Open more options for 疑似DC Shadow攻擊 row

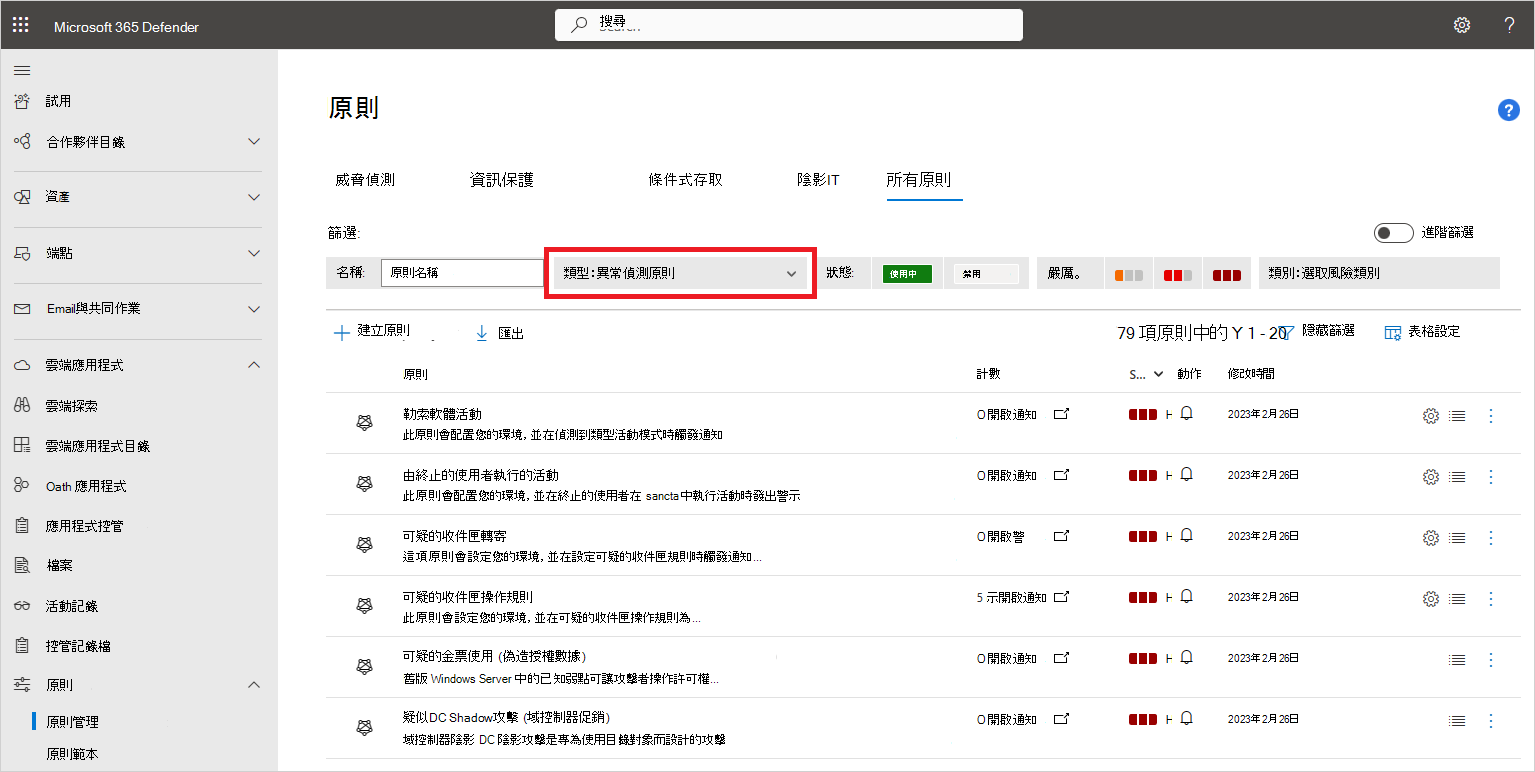1491,721
